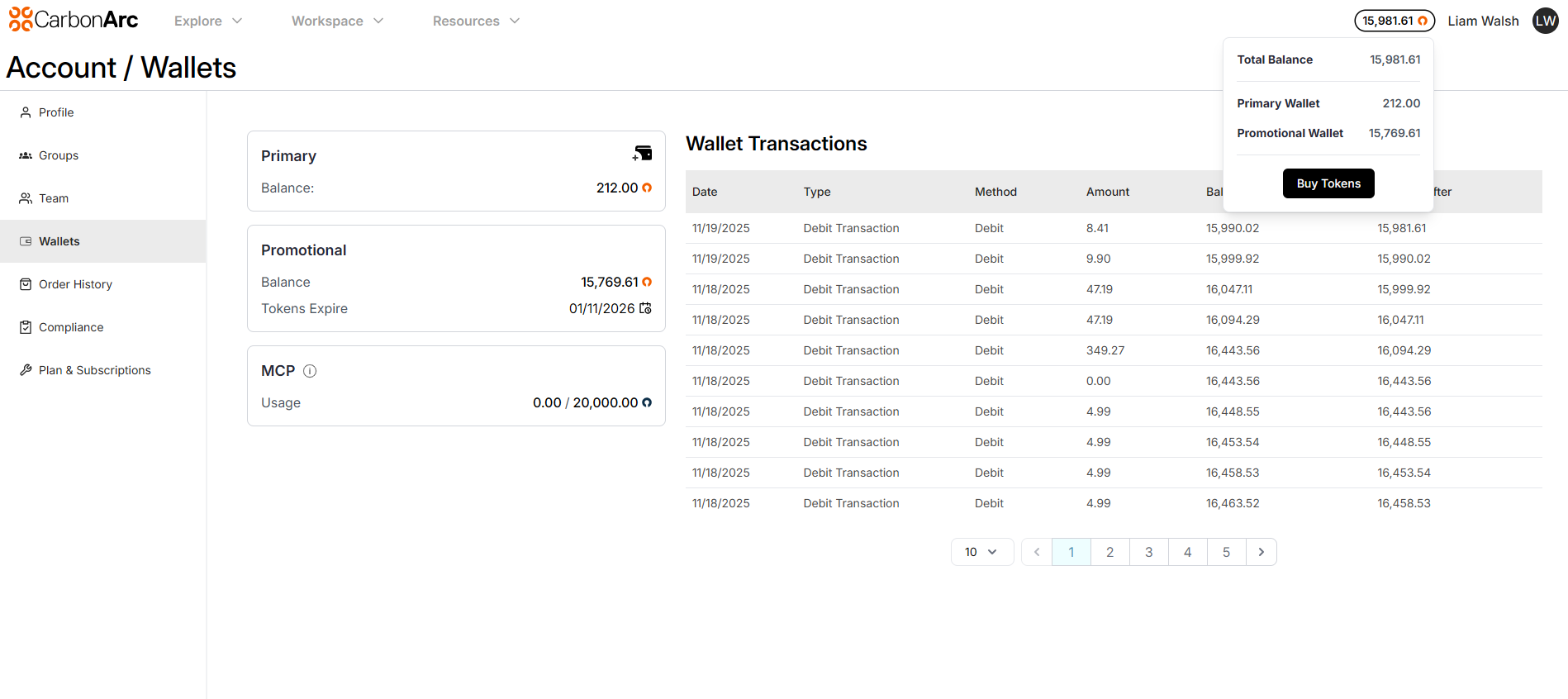Go to page 3 of transactions
This screenshot has width=1568, height=699.
point(1148,552)
